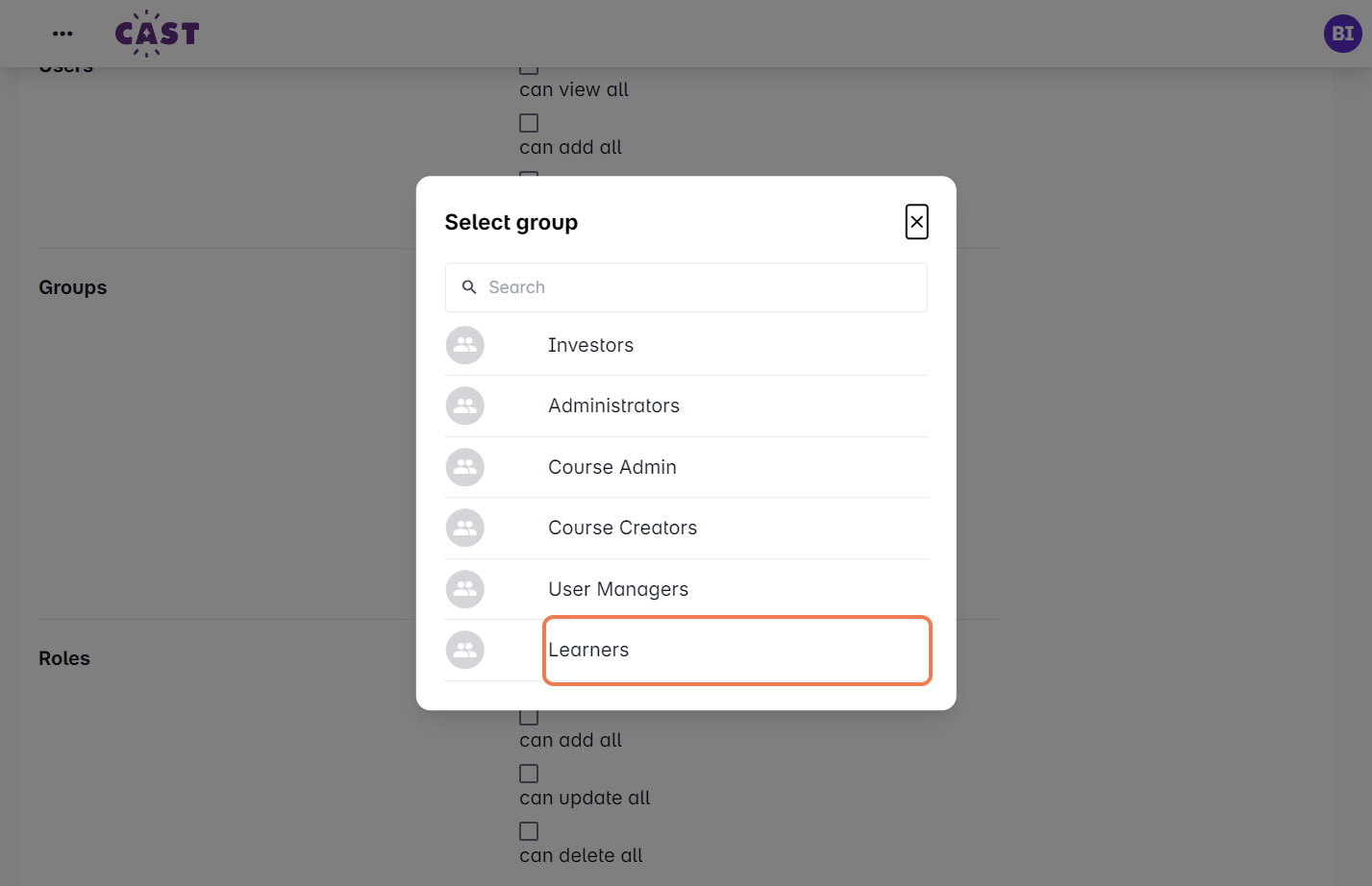Select the Administrators group
Viewport: 1372px width, 886px height.
[x=613, y=406]
